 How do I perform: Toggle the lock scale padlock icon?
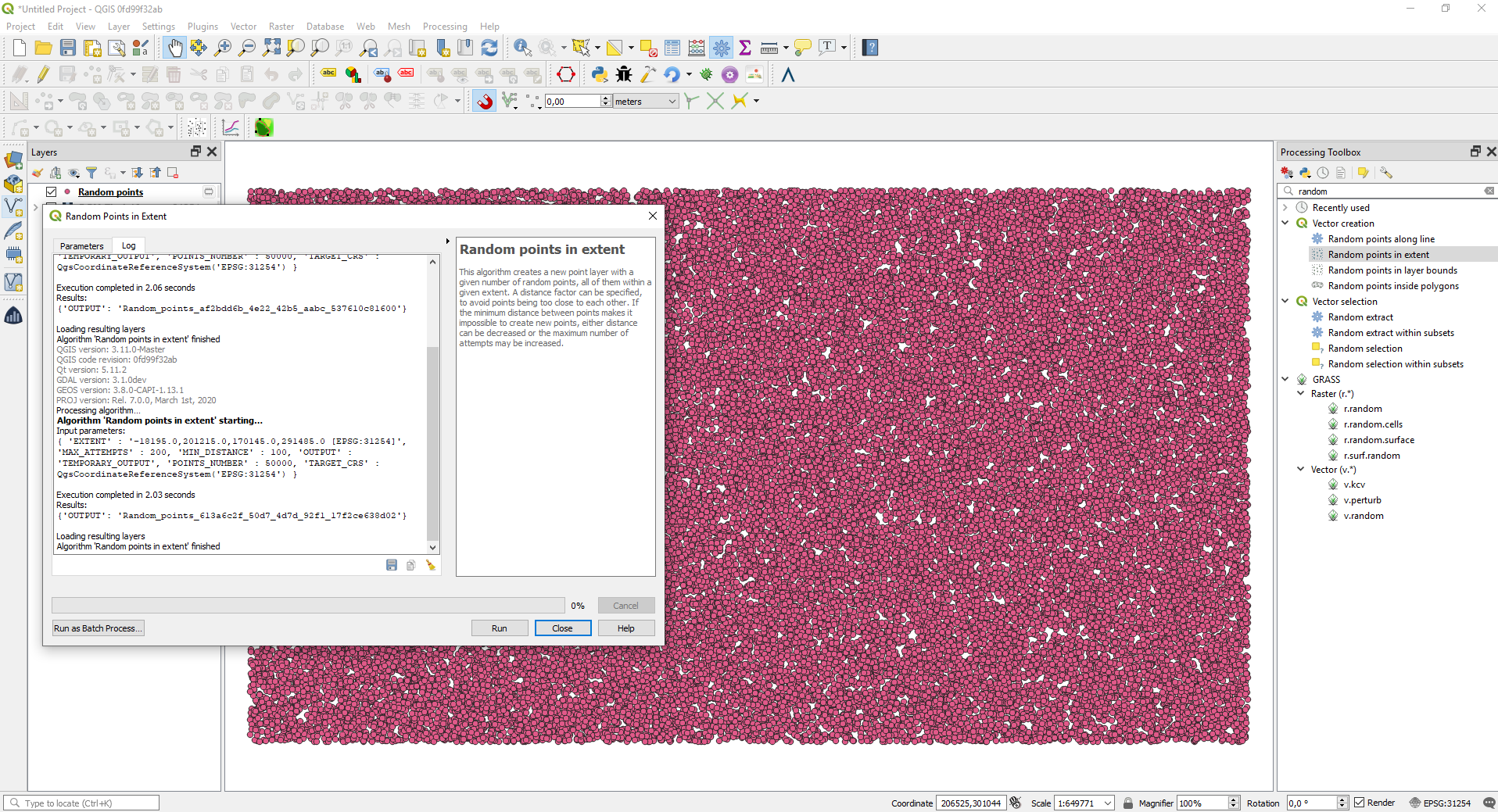coord(1128,803)
